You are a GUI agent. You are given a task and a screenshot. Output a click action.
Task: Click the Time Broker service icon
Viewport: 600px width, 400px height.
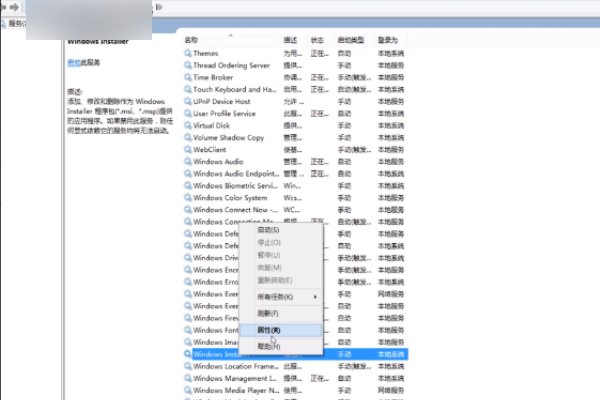tap(188, 77)
